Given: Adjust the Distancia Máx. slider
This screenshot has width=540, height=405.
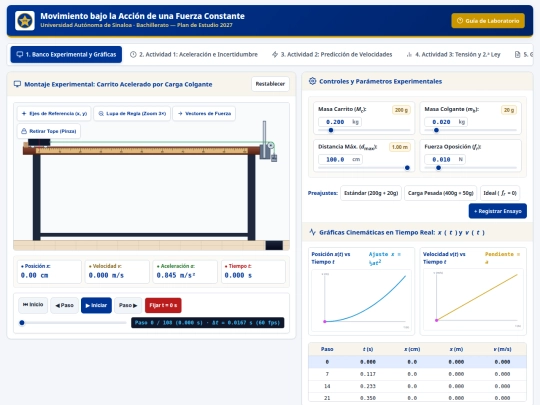Looking at the screenshot, I should point(364,168).
